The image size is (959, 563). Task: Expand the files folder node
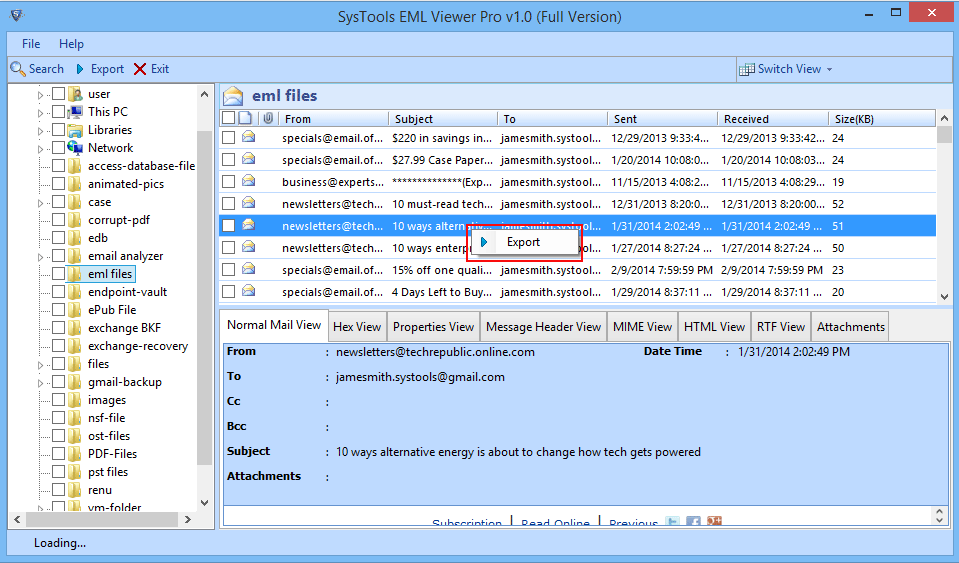pos(40,366)
